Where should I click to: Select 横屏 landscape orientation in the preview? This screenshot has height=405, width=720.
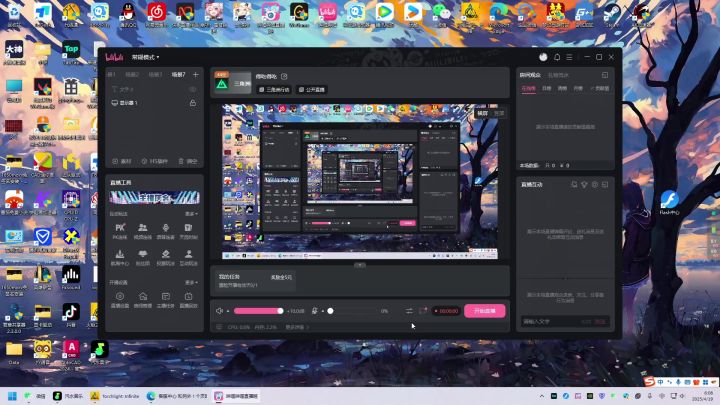click(x=482, y=113)
